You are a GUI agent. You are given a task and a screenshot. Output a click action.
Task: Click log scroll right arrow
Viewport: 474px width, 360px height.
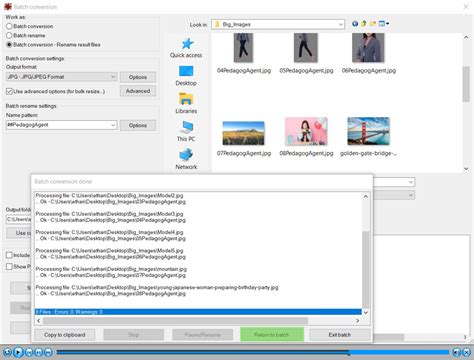357,321
